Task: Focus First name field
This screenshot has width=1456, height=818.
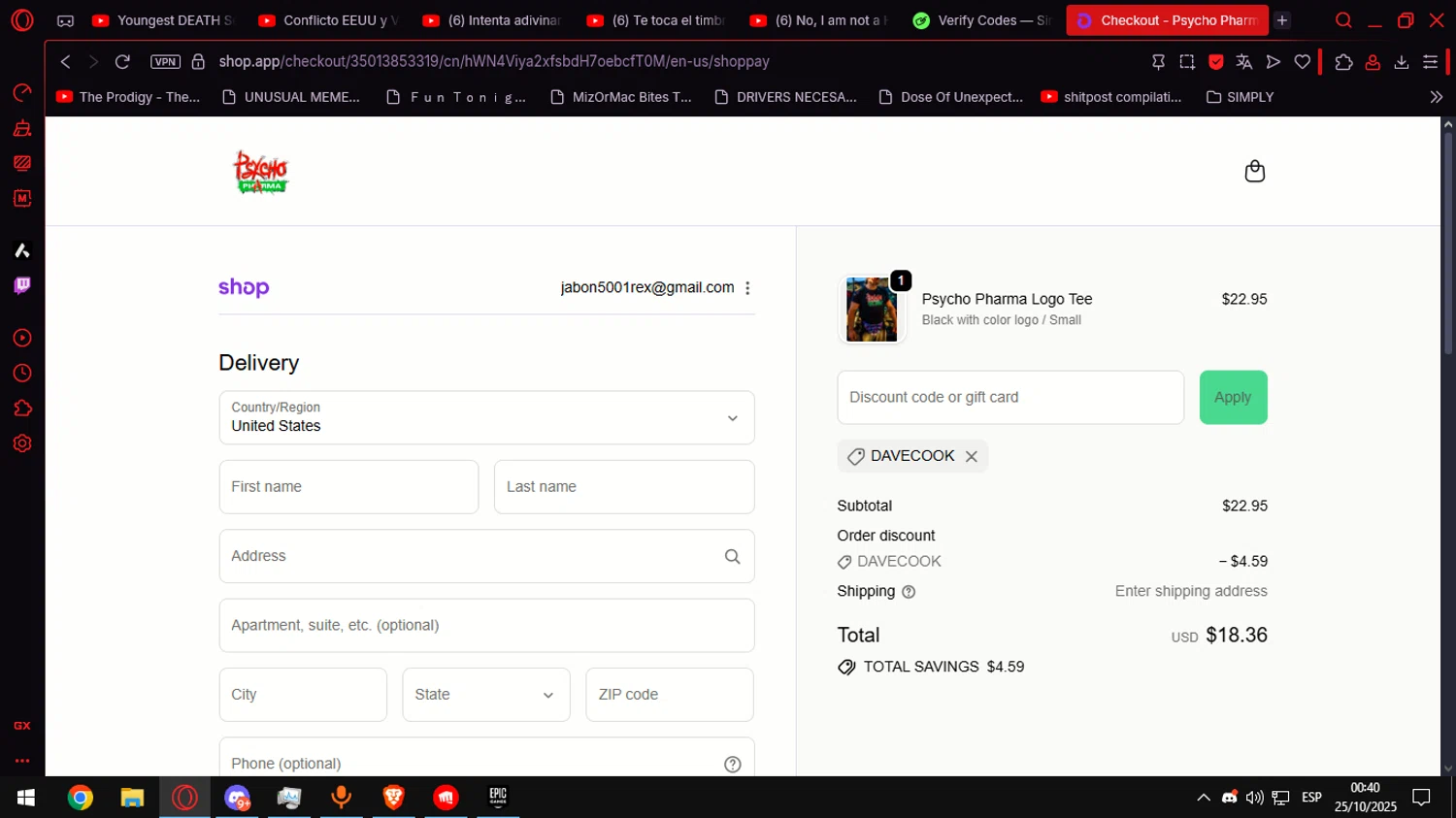Action: (x=348, y=487)
